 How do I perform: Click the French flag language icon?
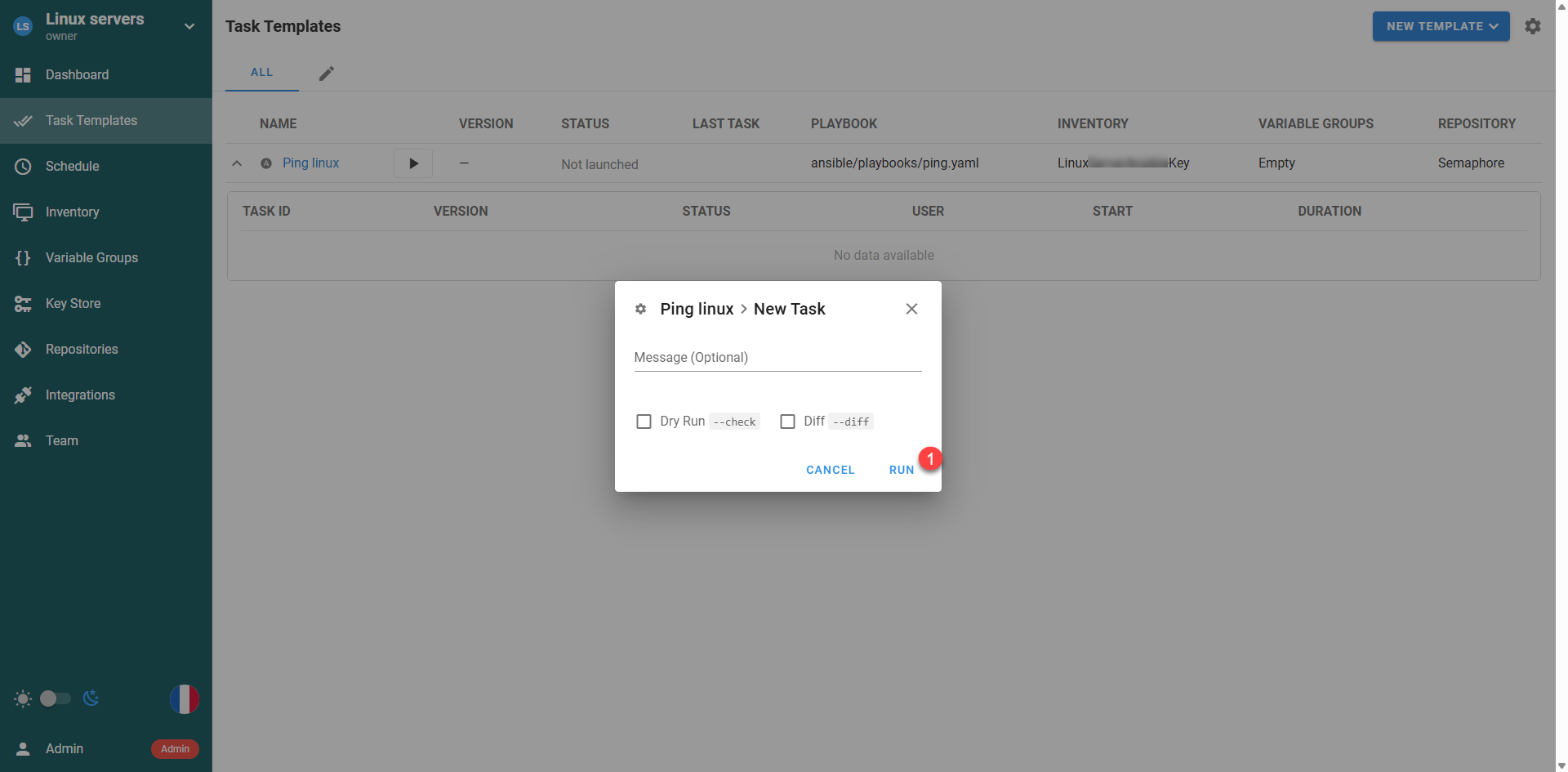[x=184, y=699]
